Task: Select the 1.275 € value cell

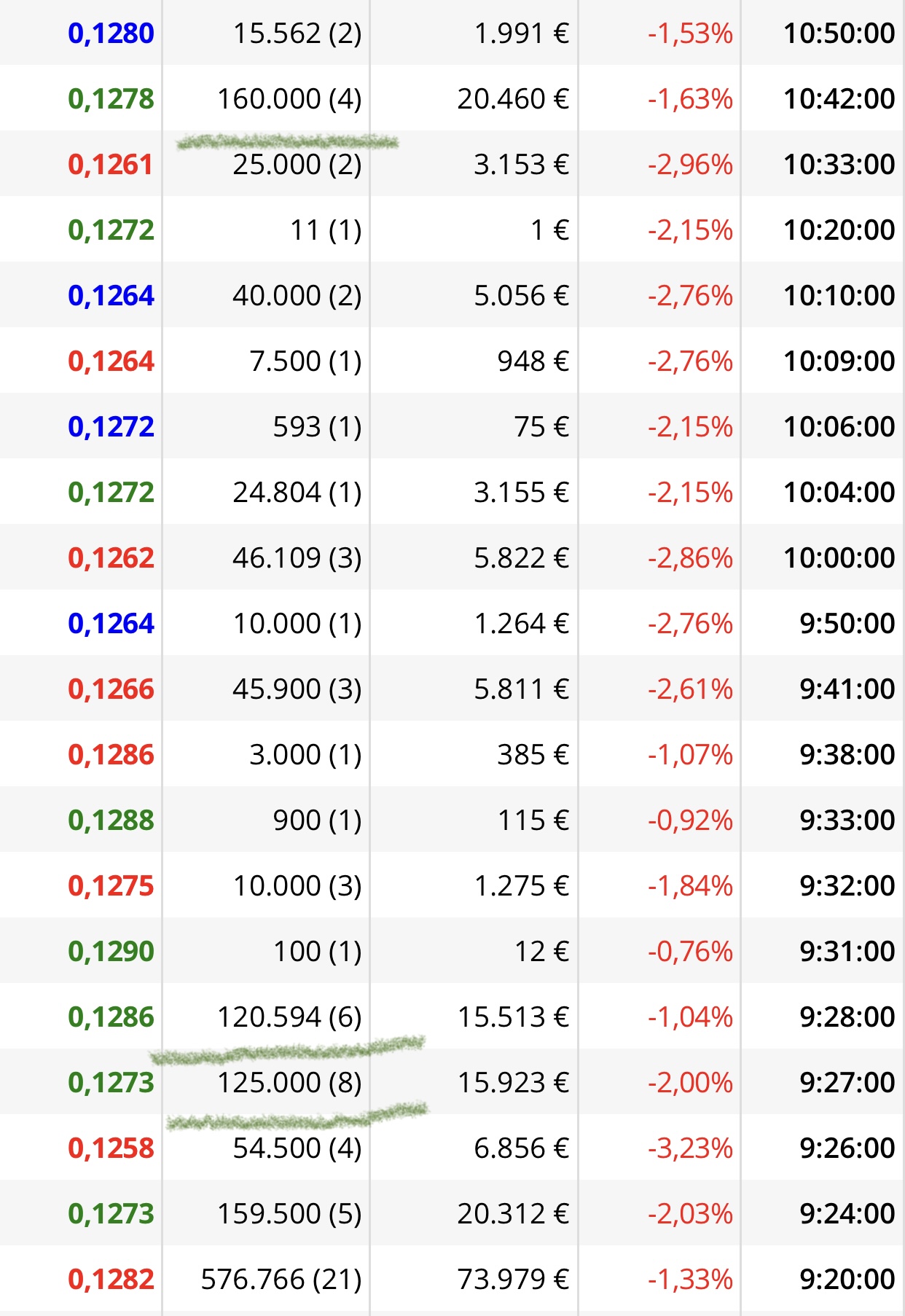Action: pos(521,886)
